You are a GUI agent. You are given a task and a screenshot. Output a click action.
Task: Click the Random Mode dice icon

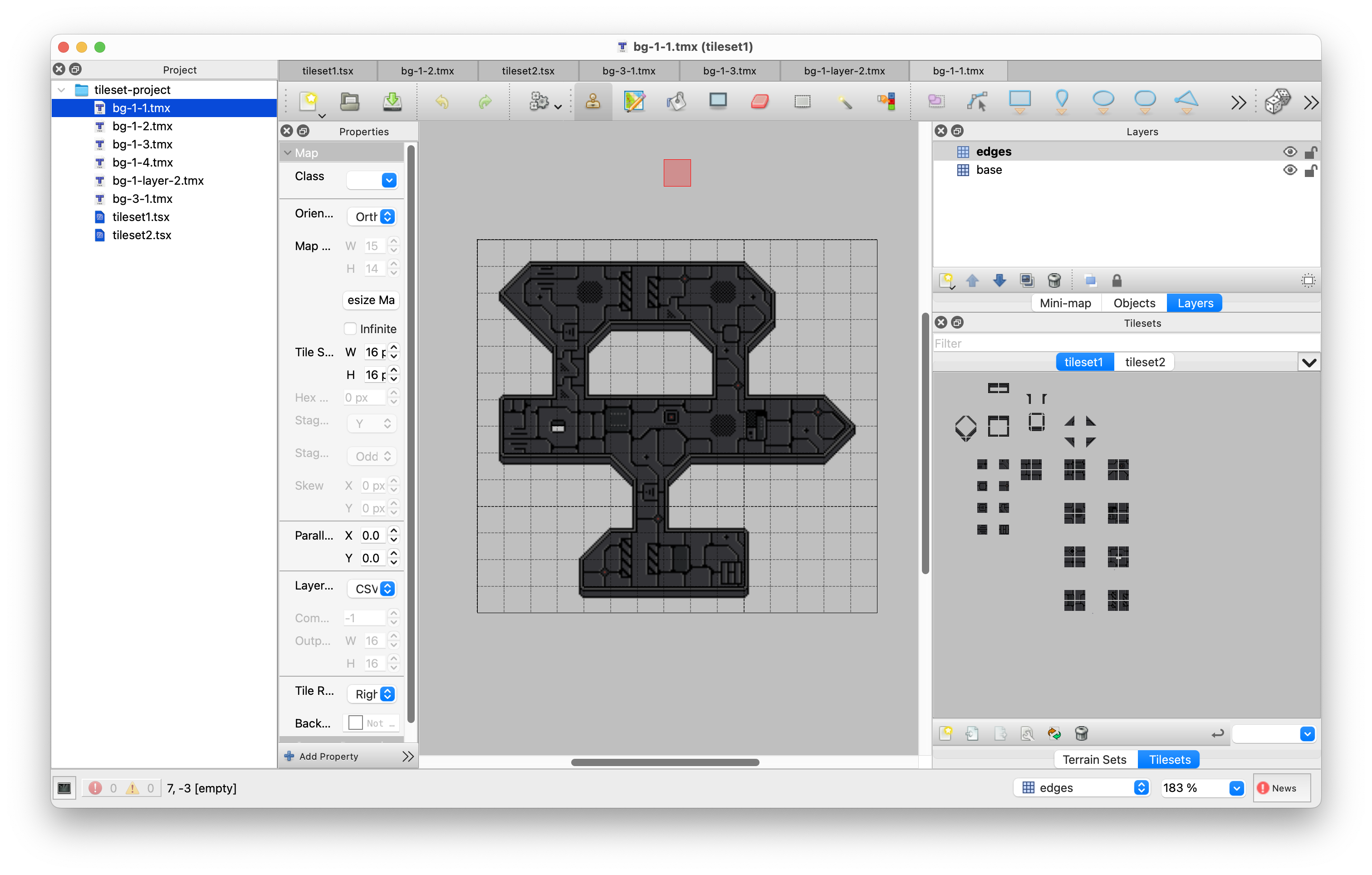pos(1277,102)
